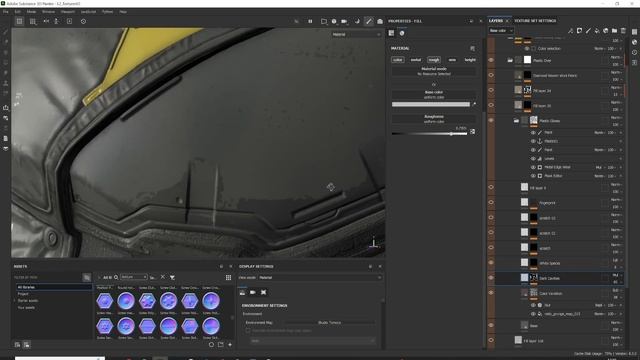Click the roughness slider settings icon
The image size is (640, 360).
coord(473,132)
